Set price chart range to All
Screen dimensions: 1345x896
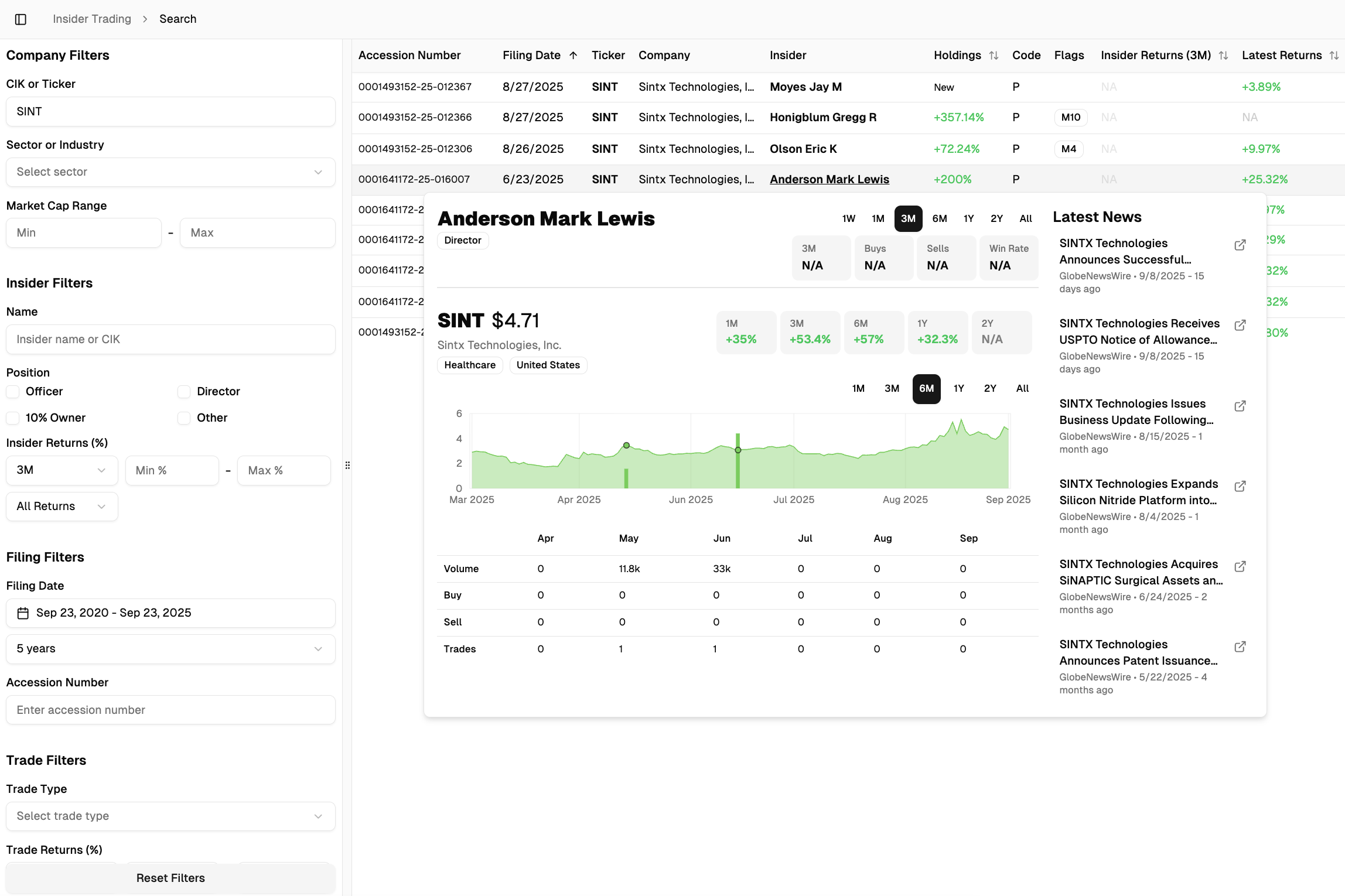1022,389
